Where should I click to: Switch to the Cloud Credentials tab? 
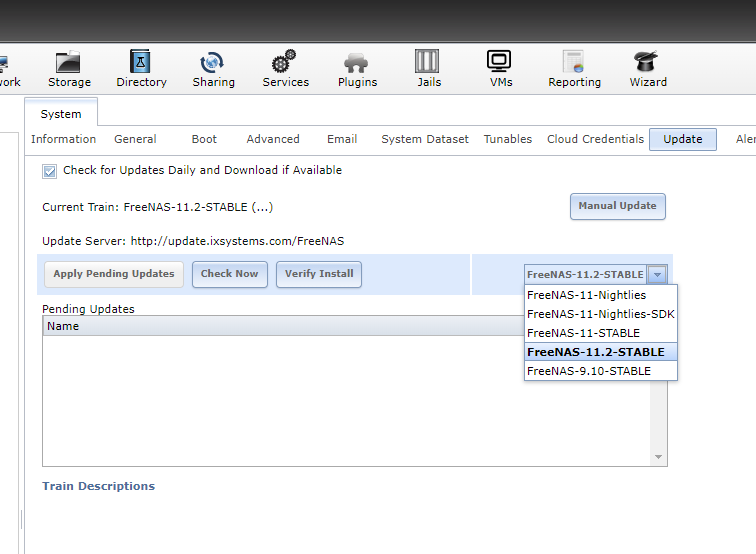(x=595, y=139)
